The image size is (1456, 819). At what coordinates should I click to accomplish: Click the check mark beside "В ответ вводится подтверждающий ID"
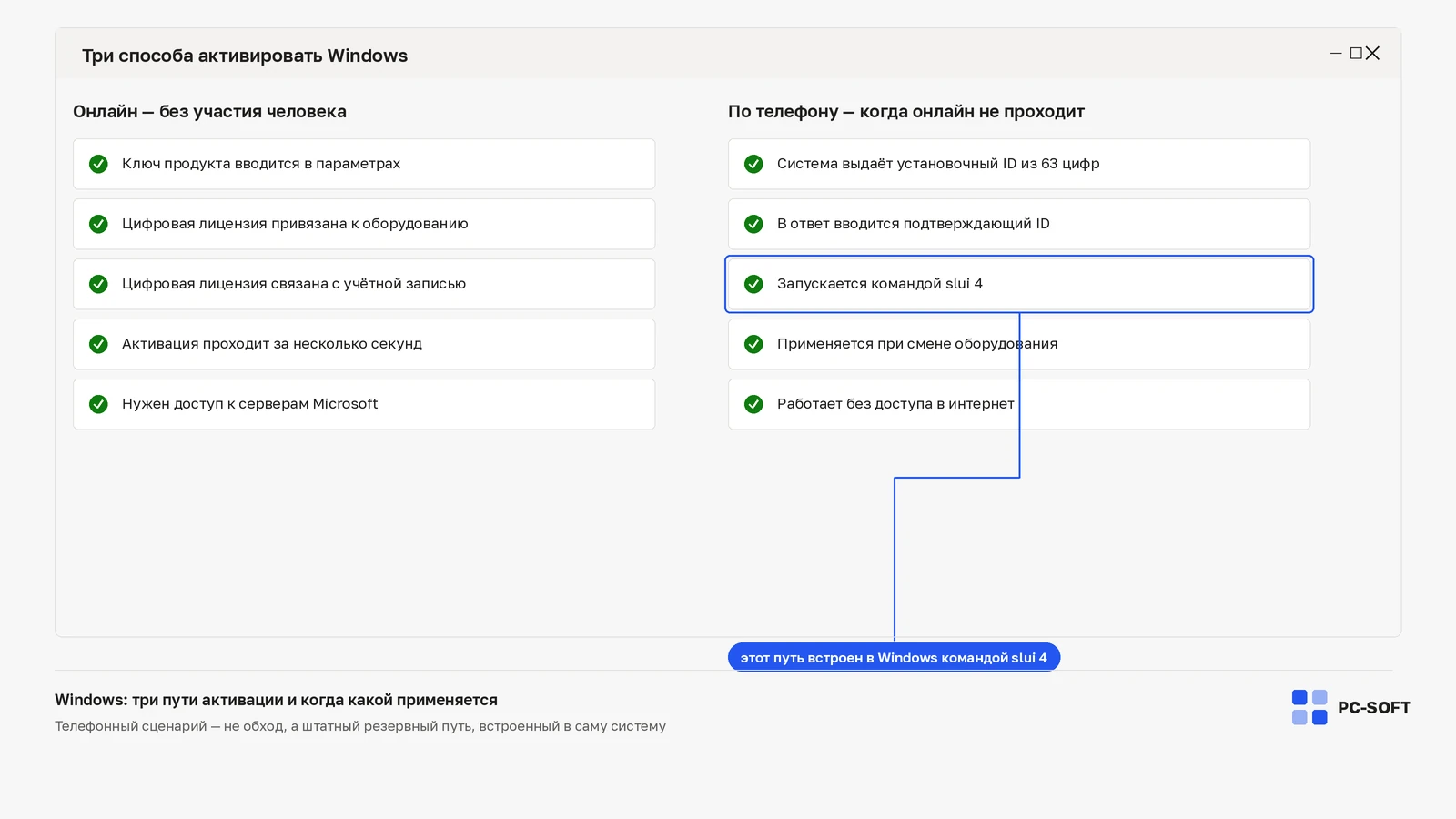(753, 224)
